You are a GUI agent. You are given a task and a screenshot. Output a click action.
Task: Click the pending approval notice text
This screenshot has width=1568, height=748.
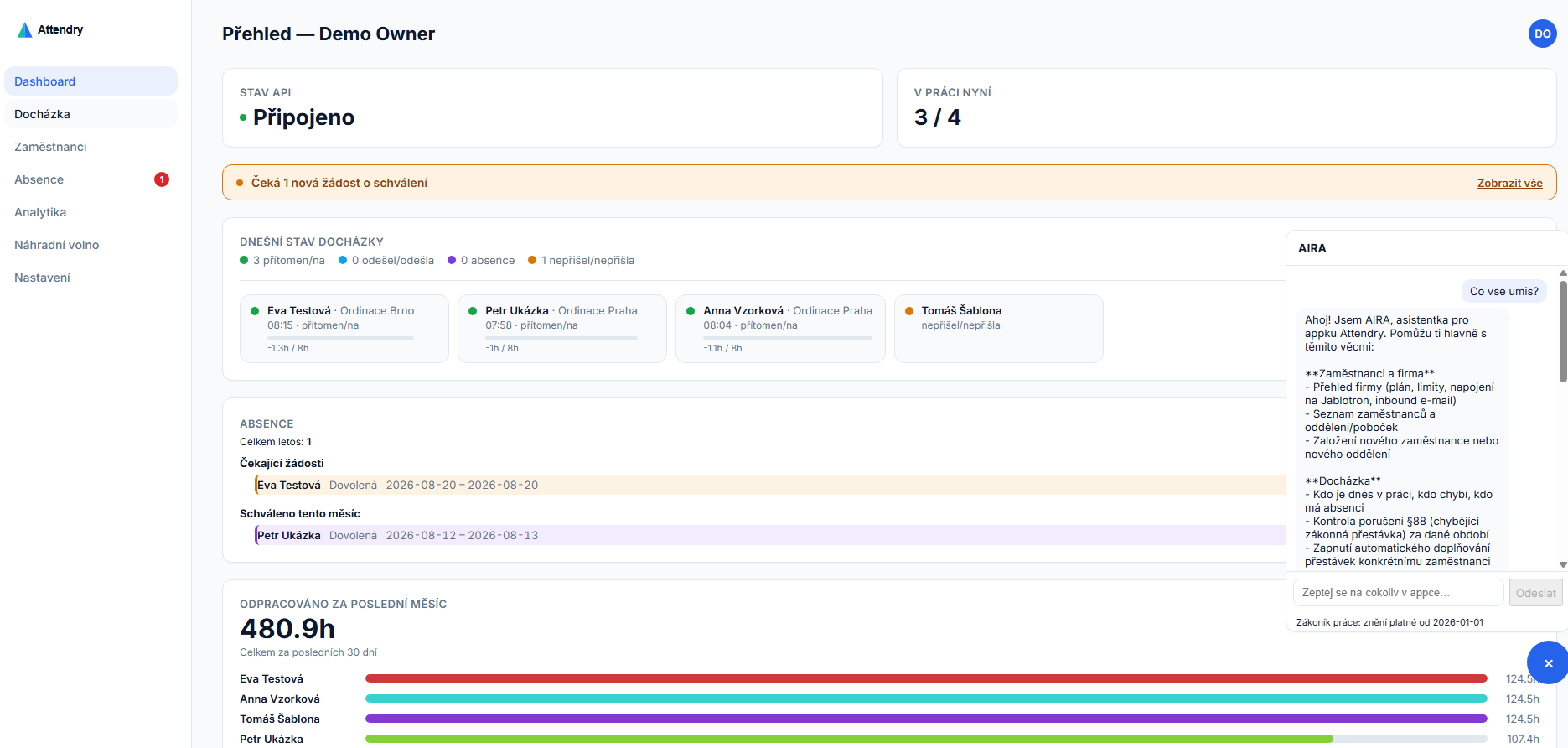pyautogui.click(x=339, y=183)
